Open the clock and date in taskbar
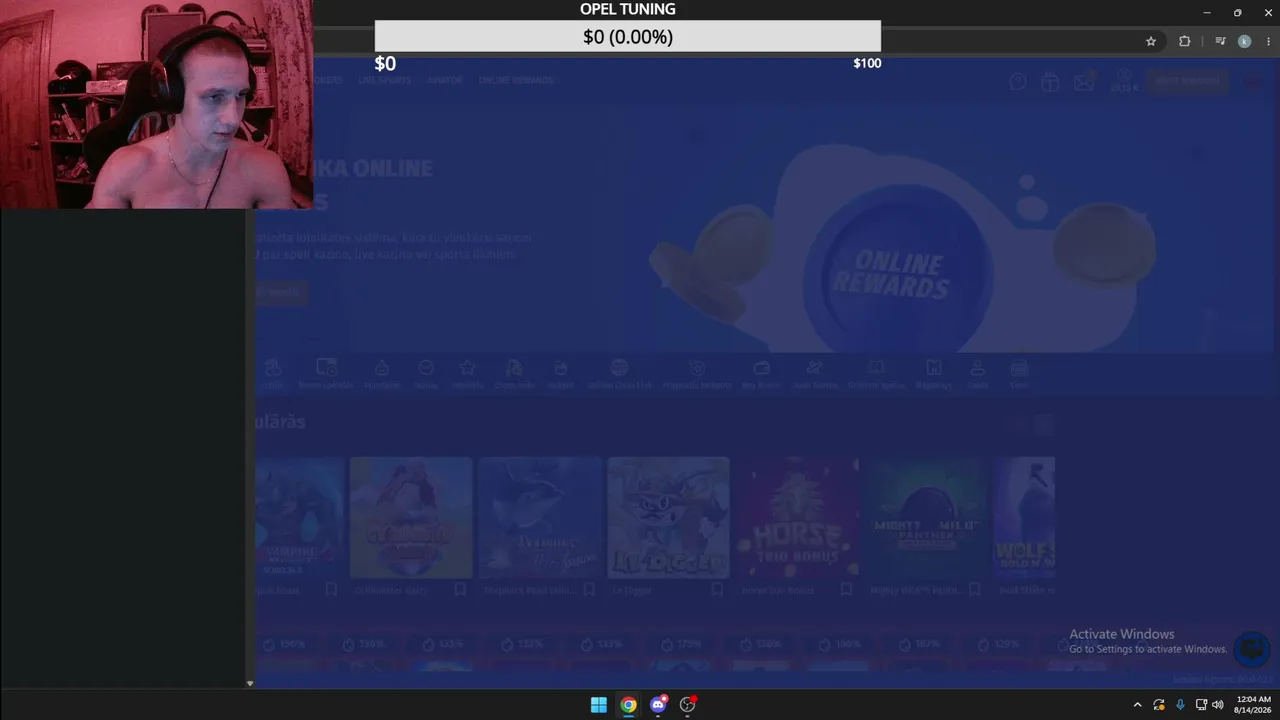Image resolution: width=1280 pixels, height=720 pixels. coord(1253,705)
